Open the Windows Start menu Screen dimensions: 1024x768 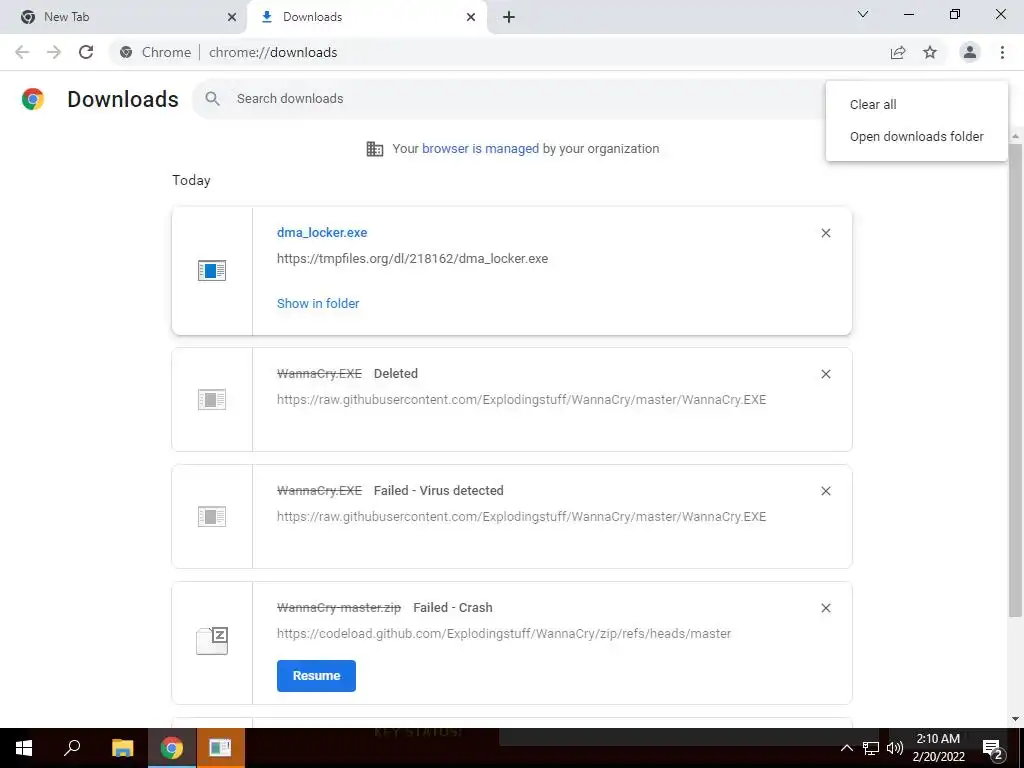point(24,748)
